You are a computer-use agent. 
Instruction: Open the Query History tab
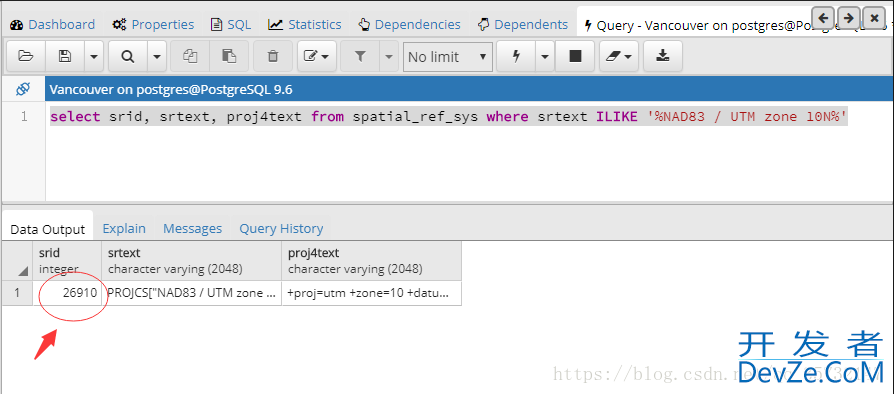pyautogui.click(x=281, y=228)
